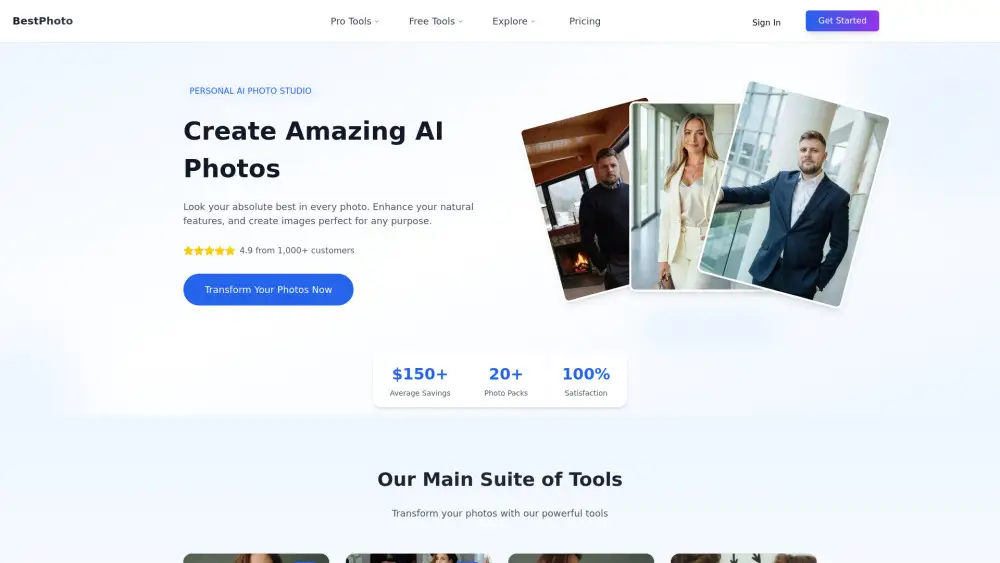The image size is (1000, 563).
Task: Select the third tool card thumbnail
Action: point(581,558)
